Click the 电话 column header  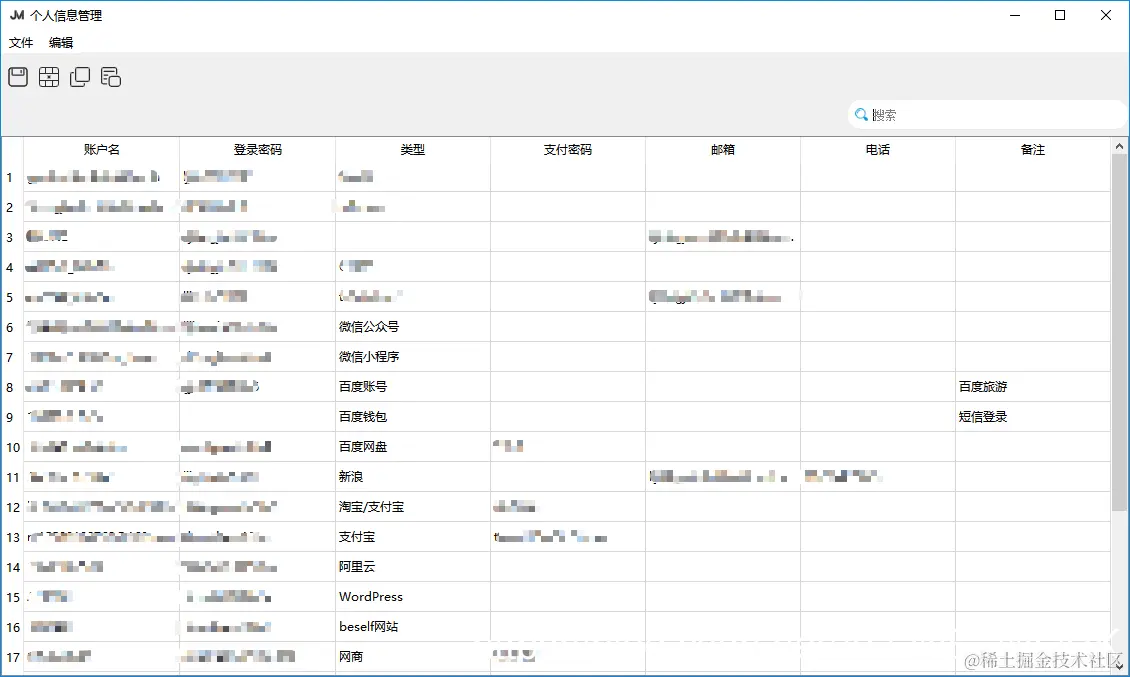tap(878, 150)
